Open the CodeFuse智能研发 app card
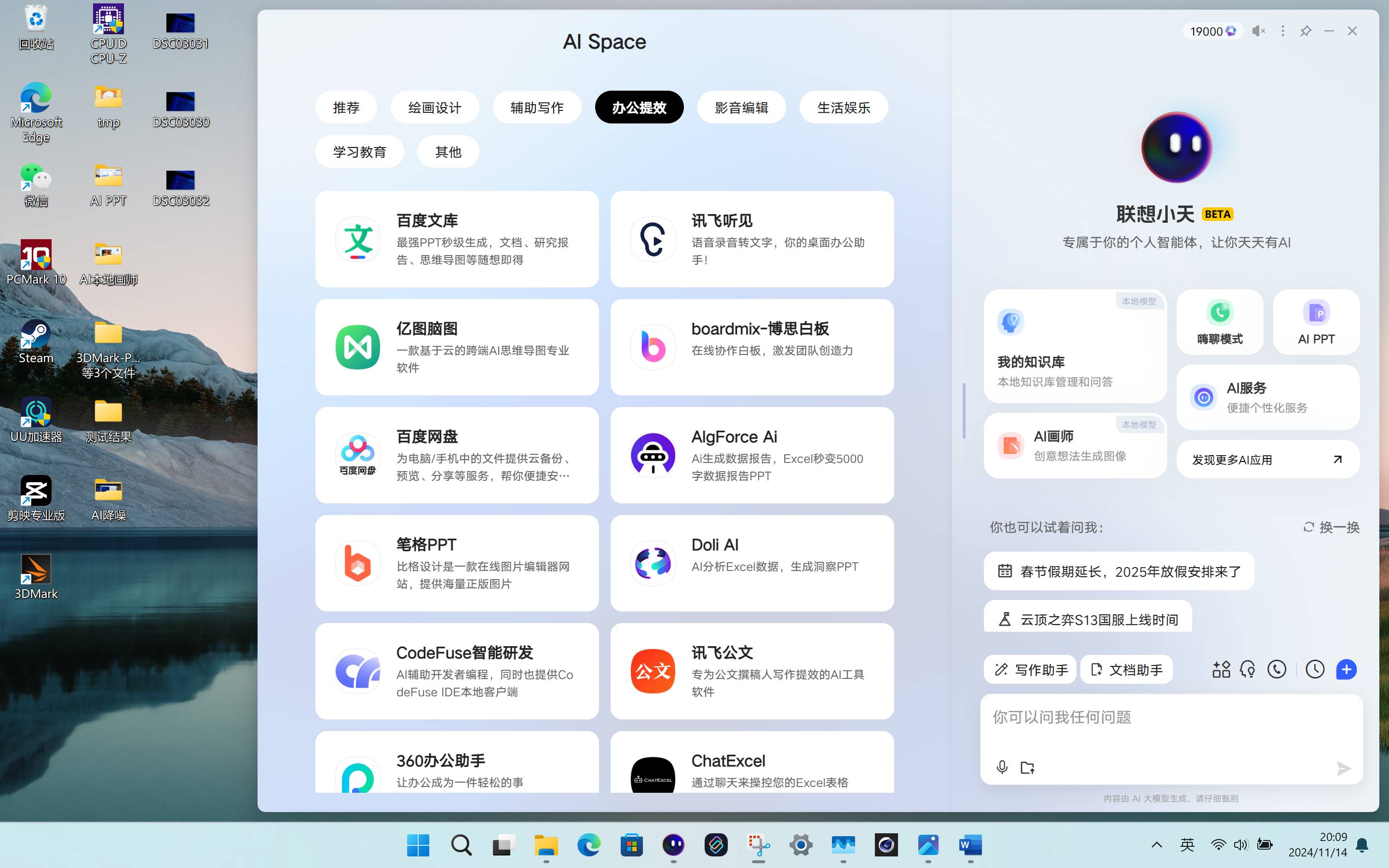The height and width of the screenshot is (868, 1389). click(x=457, y=671)
